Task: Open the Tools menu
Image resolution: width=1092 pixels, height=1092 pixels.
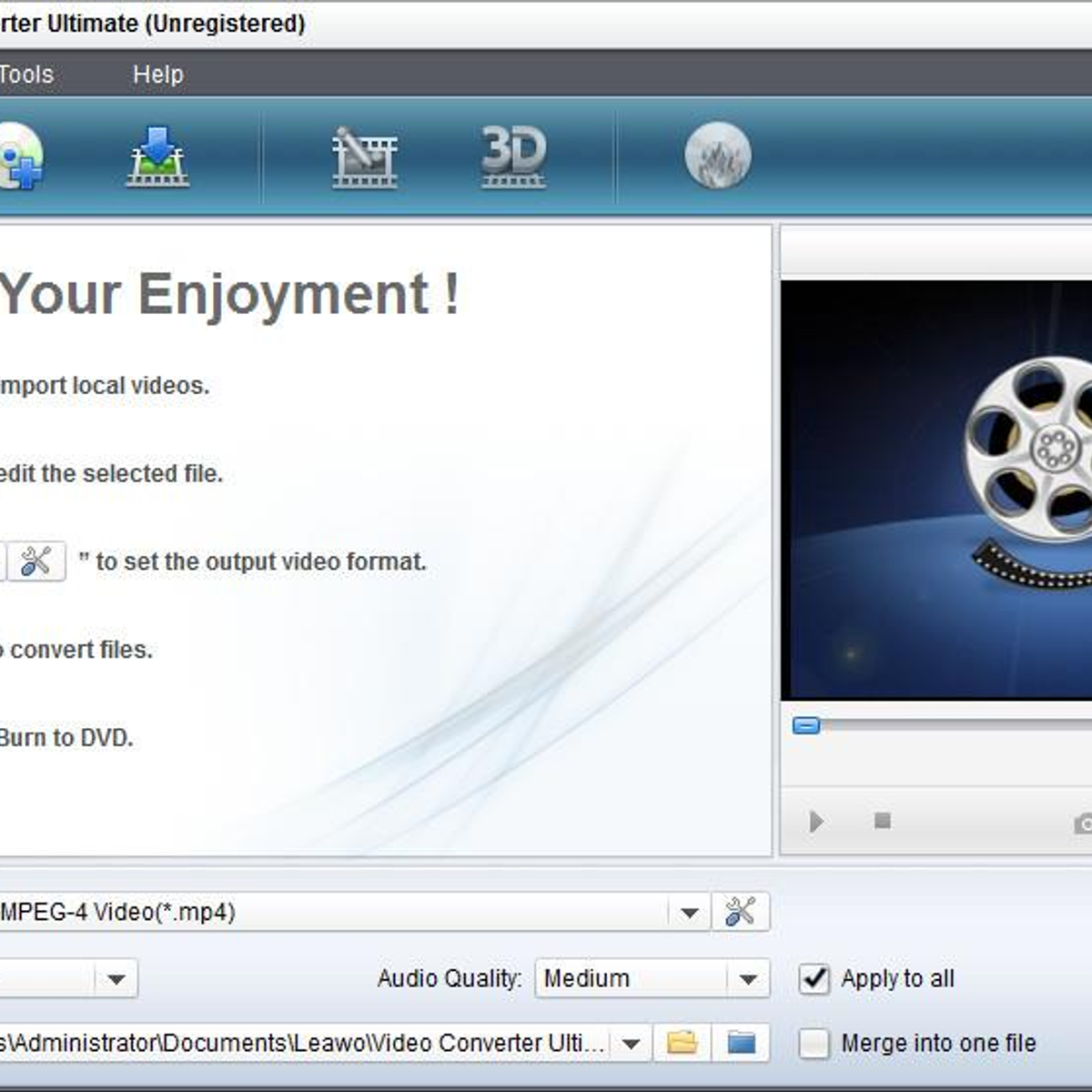Action: (28, 74)
